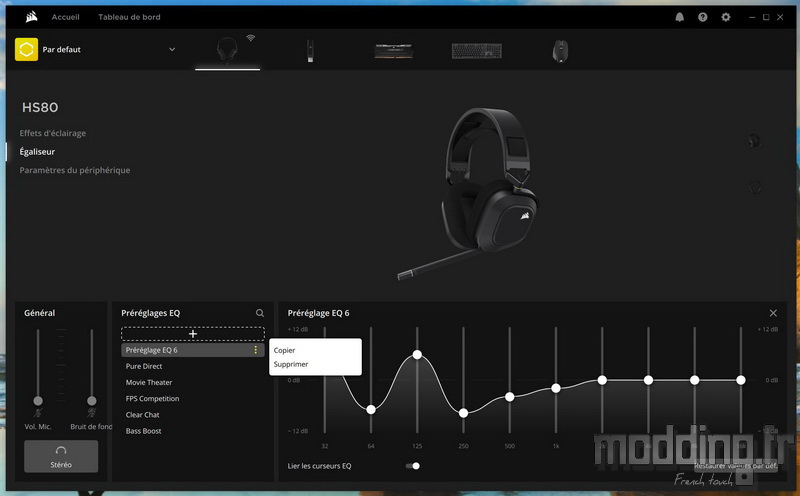Screen dimensions: 800x496
Task: Click the HS80 device title
Action: (x=40, y=107)
